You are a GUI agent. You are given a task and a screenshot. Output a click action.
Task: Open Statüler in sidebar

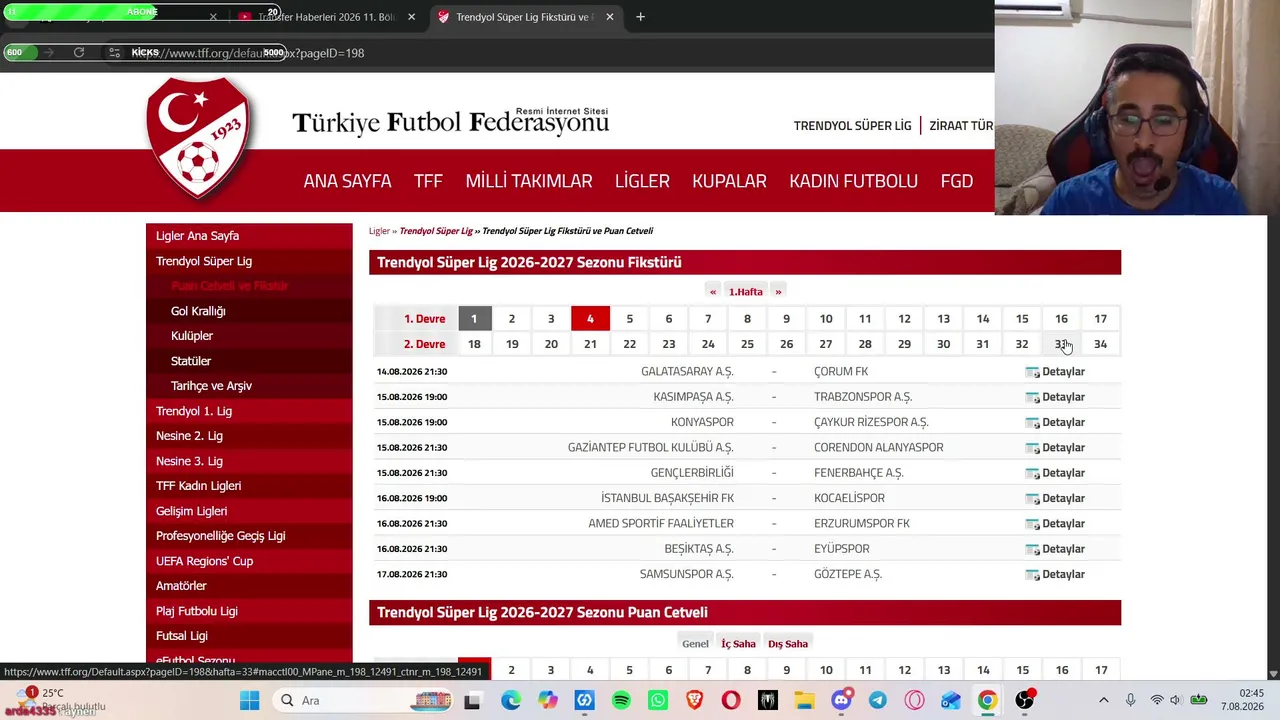(249, 361)
